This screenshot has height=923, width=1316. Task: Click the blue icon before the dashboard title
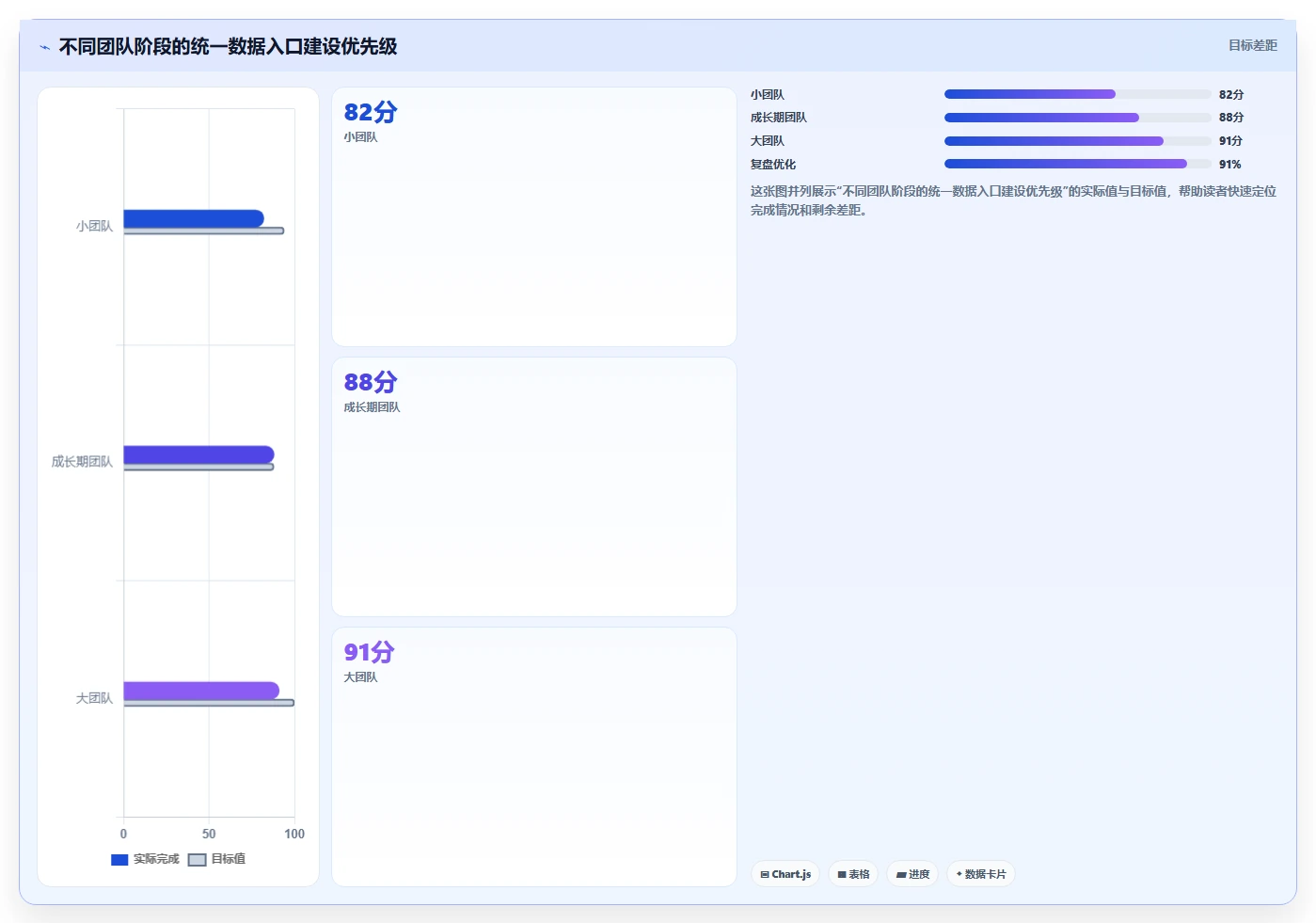[44, 47]
